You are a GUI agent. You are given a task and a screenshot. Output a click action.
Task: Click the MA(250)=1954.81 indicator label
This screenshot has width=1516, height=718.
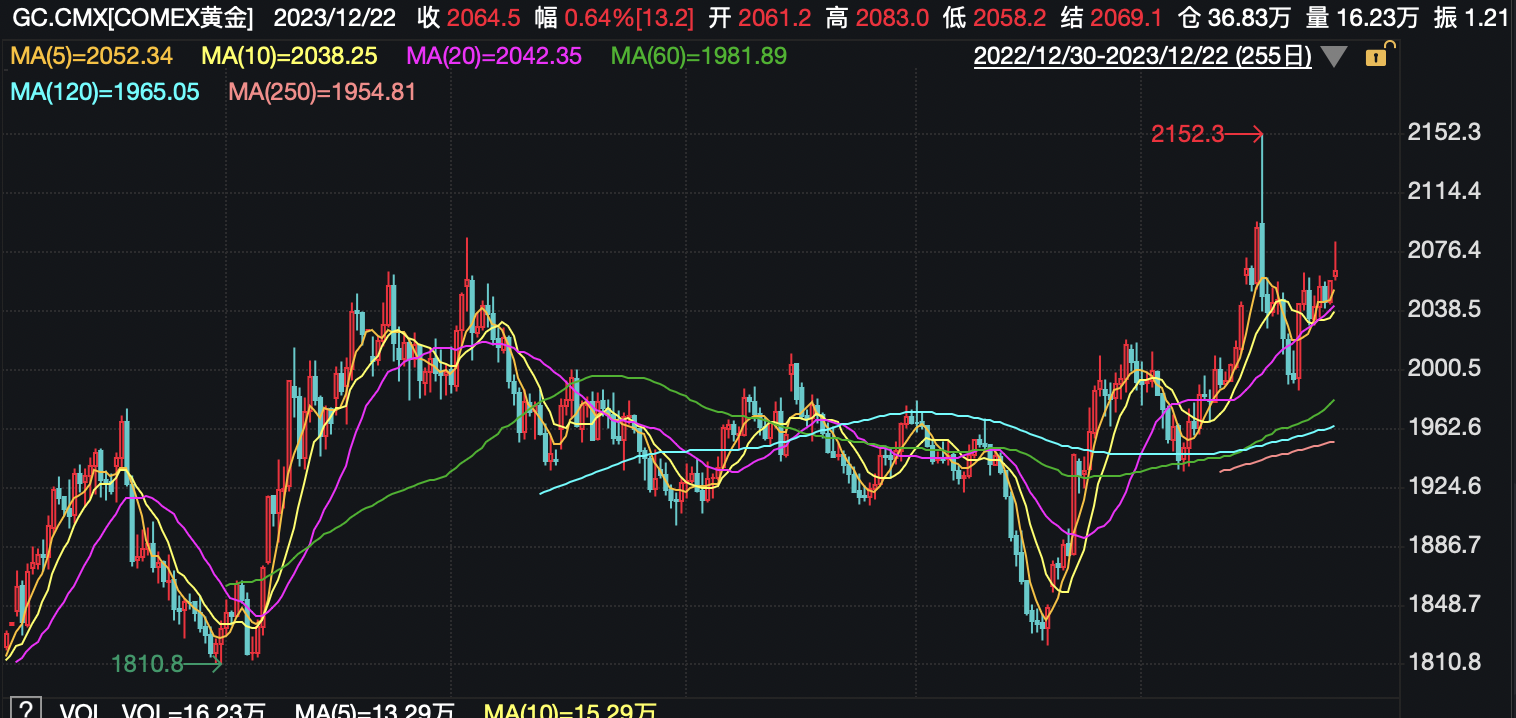click(322, 92)
